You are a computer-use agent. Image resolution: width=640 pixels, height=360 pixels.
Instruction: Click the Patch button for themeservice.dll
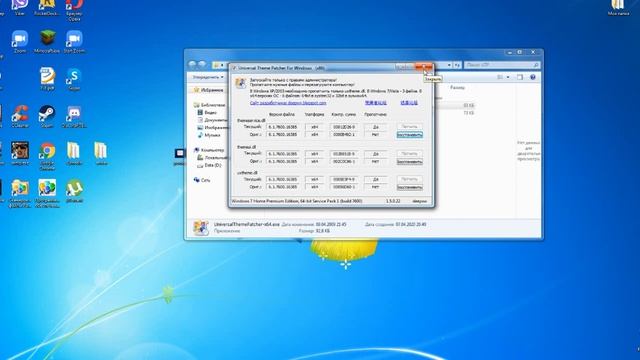pos(409,127)
